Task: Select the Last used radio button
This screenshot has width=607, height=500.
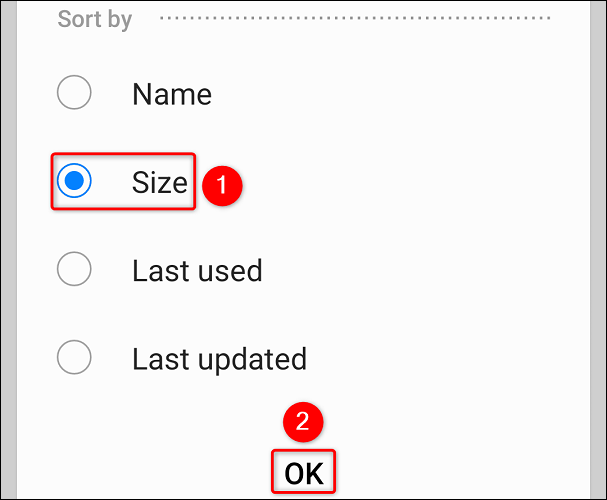Action: 75,269
